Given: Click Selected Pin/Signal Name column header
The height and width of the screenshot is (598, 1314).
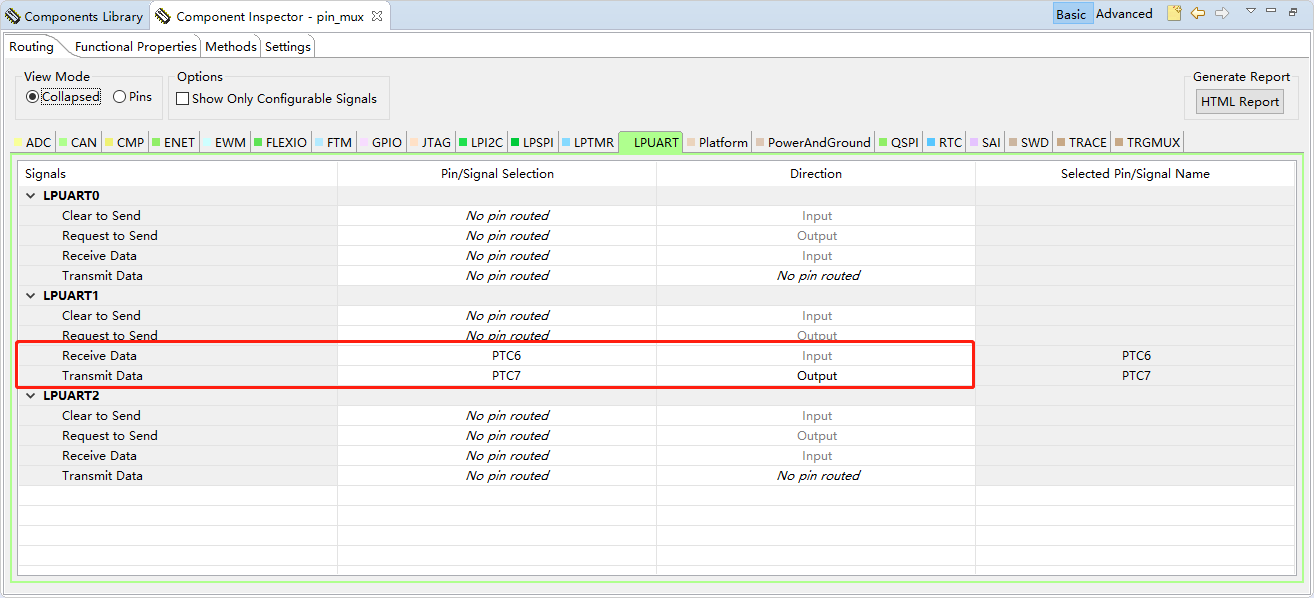Looking at the screenshot, I should pos(1135,174).
